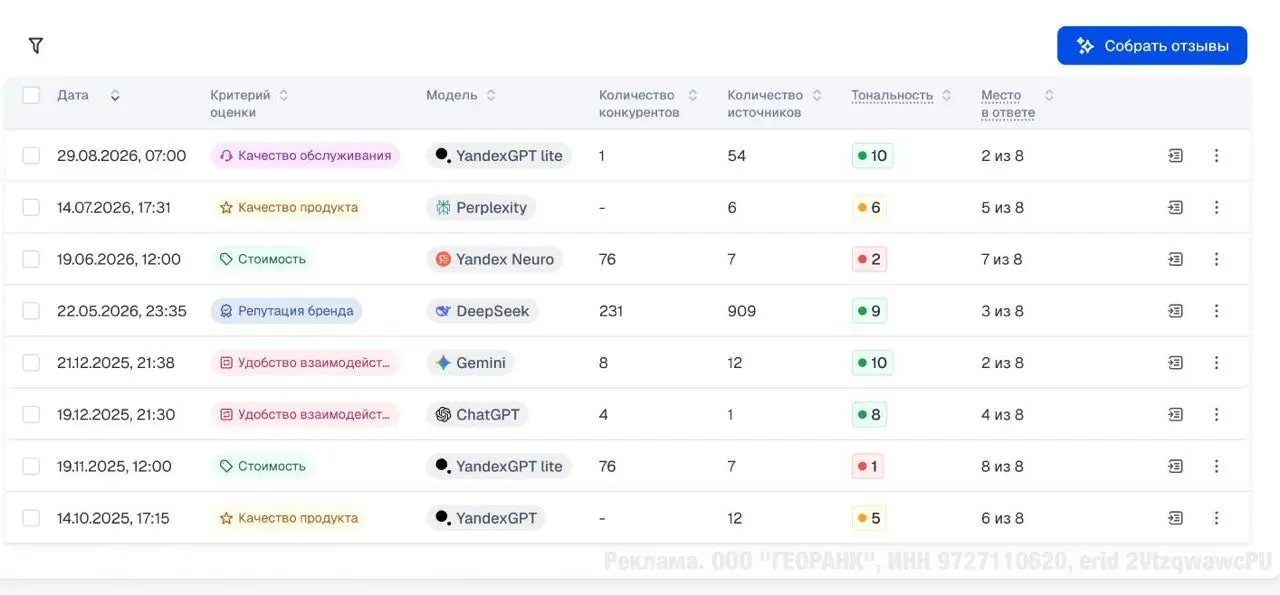The image size is (1280, 595).
Task: Check the row dated 21.12.2025, 21:38
Action: point(31,363)
